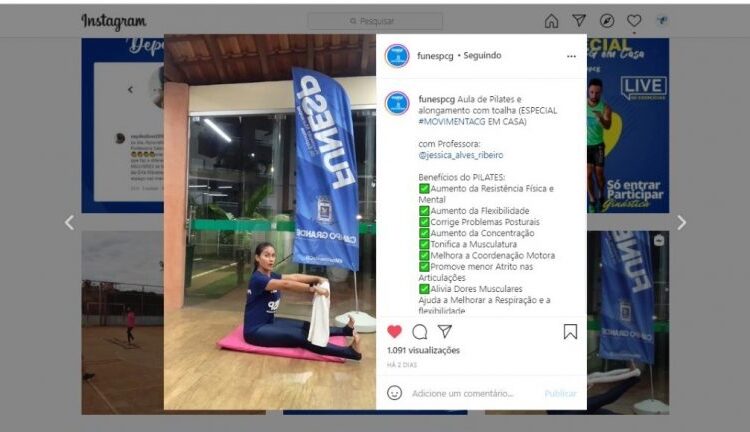750x432 pixels.
Task: Open the three-dot post options menu
Action: coord(571,56)
